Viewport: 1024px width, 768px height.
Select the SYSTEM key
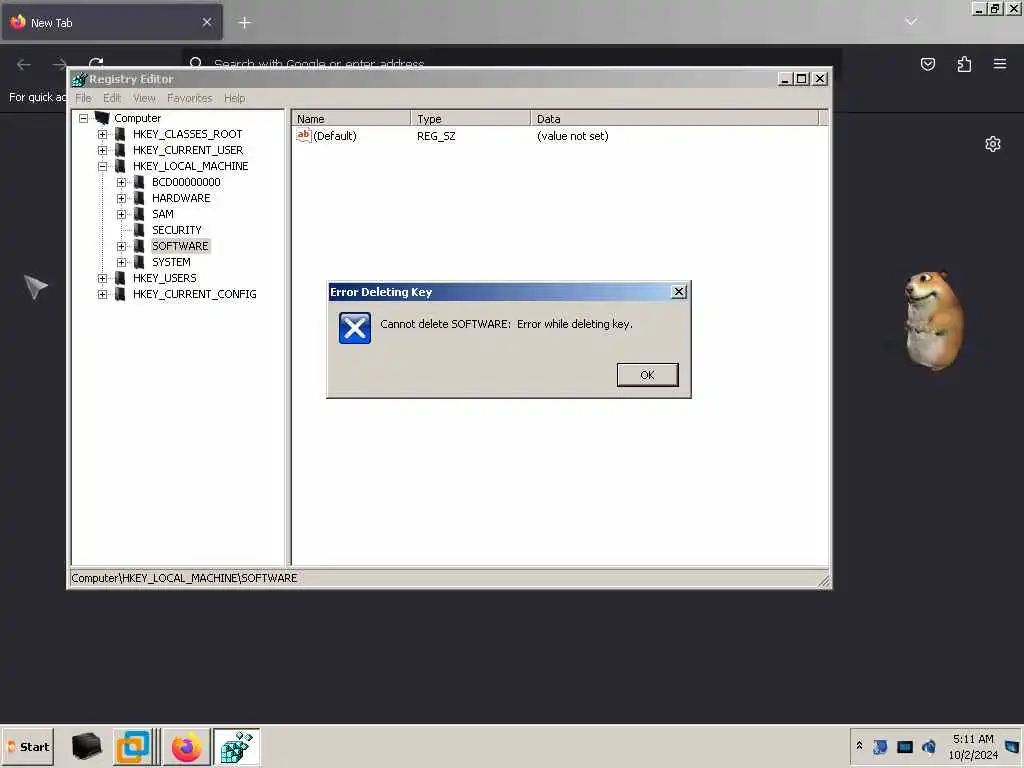[171, 262]
